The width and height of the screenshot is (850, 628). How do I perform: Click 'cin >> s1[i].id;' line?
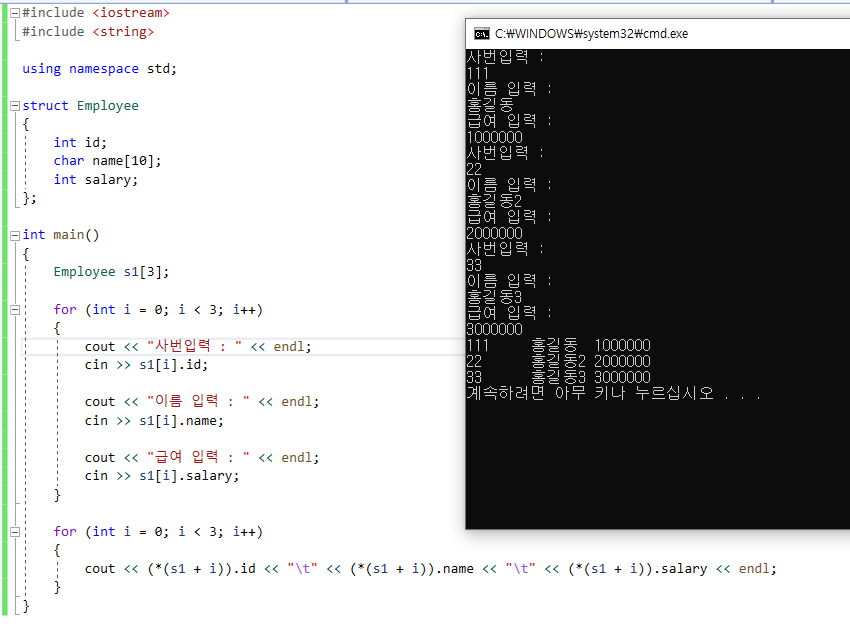point(146,365)
